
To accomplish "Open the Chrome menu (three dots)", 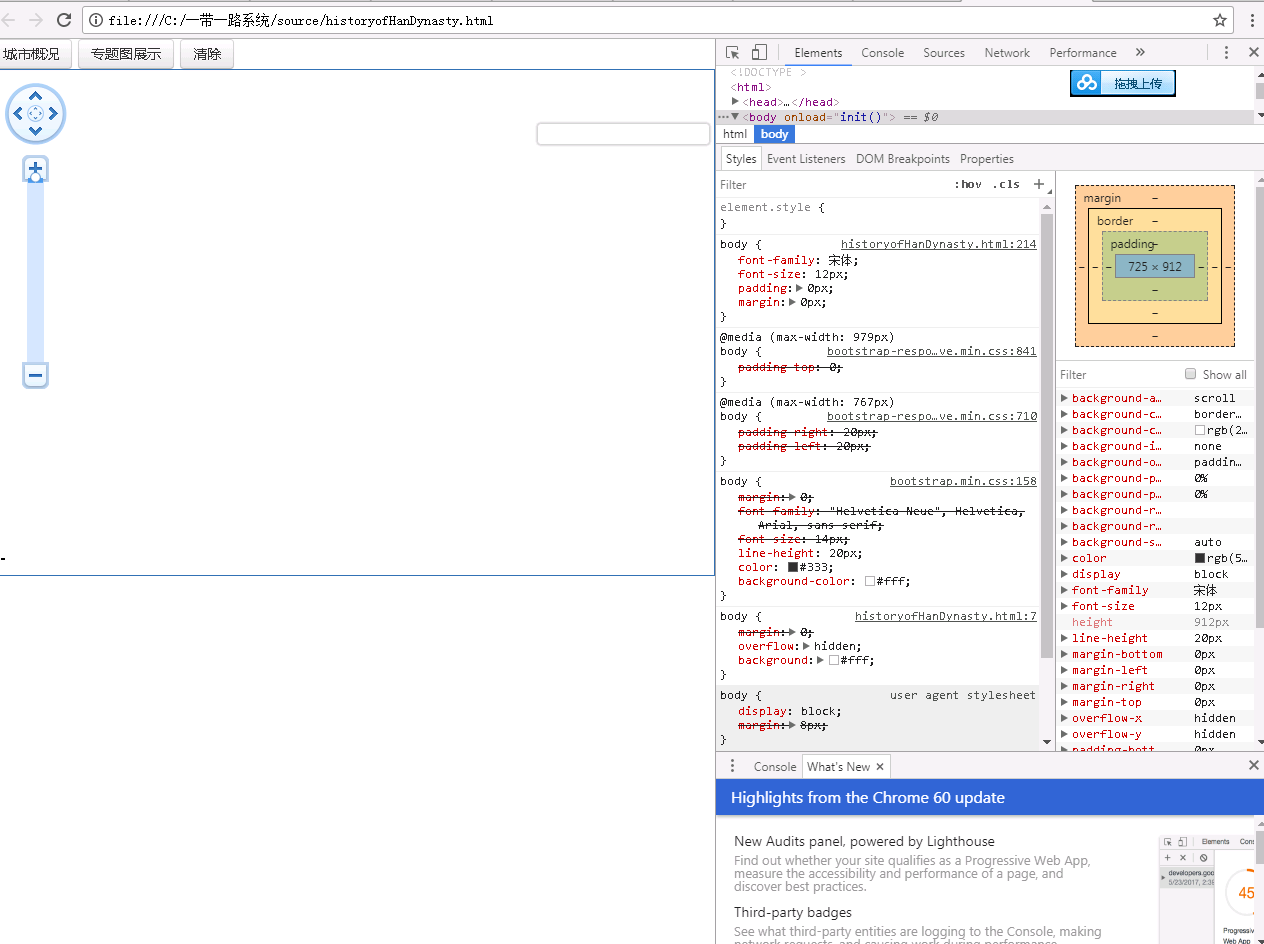I will [x=1252, y=20].
